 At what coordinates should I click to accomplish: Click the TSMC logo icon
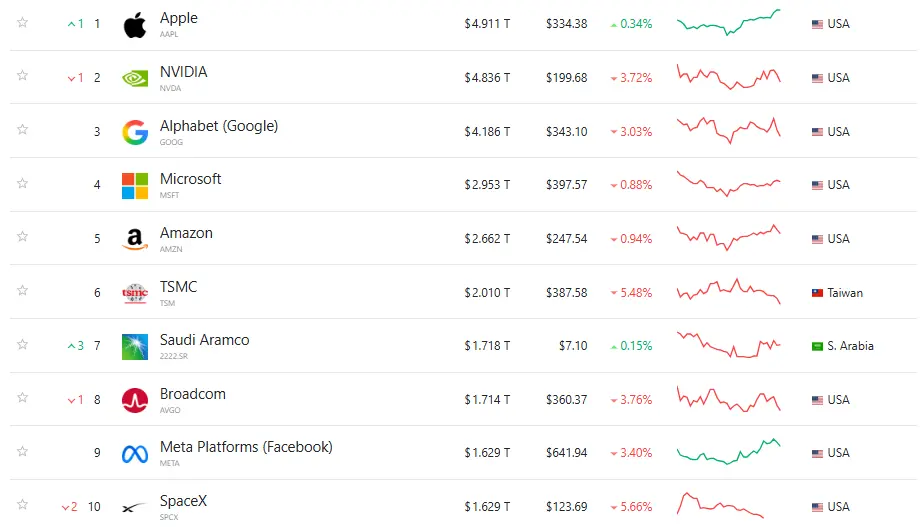point(135,292)
